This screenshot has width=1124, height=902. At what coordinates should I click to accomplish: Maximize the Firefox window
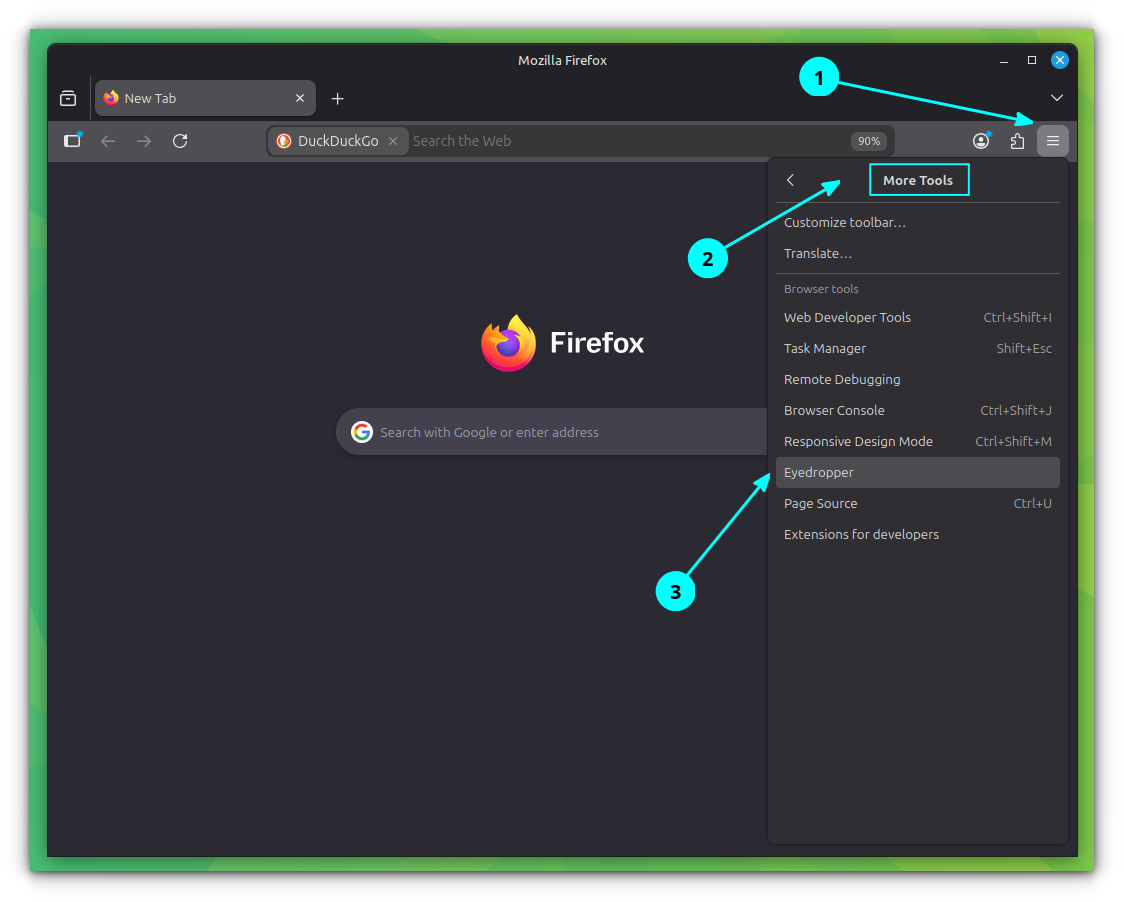[1032, 60]
